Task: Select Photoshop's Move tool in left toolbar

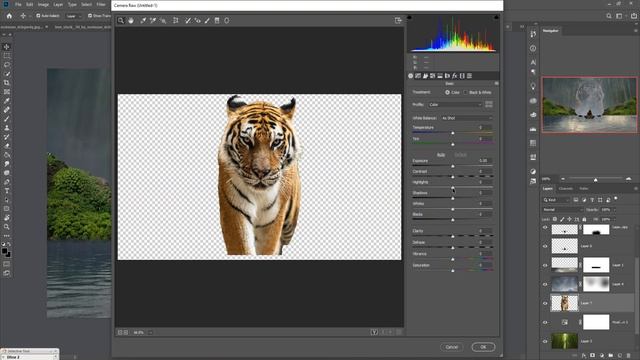Action: tap(7, 47)
